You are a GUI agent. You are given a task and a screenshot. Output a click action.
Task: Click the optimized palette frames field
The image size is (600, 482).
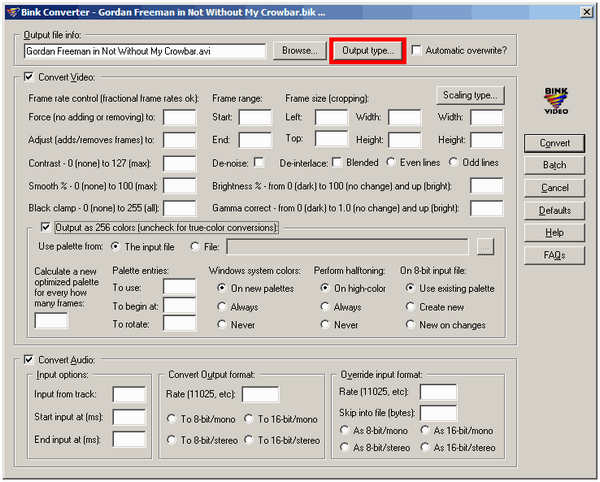tap(51, 321)
